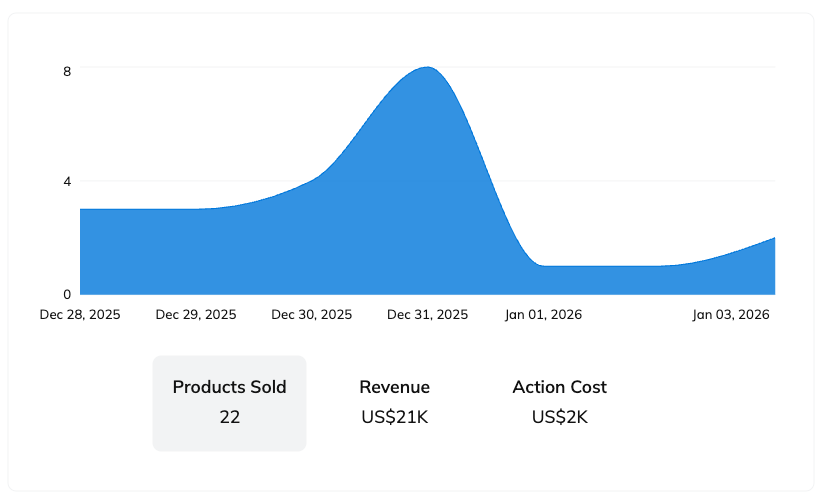Click the y-axis label 4

[x=67, y=182]
